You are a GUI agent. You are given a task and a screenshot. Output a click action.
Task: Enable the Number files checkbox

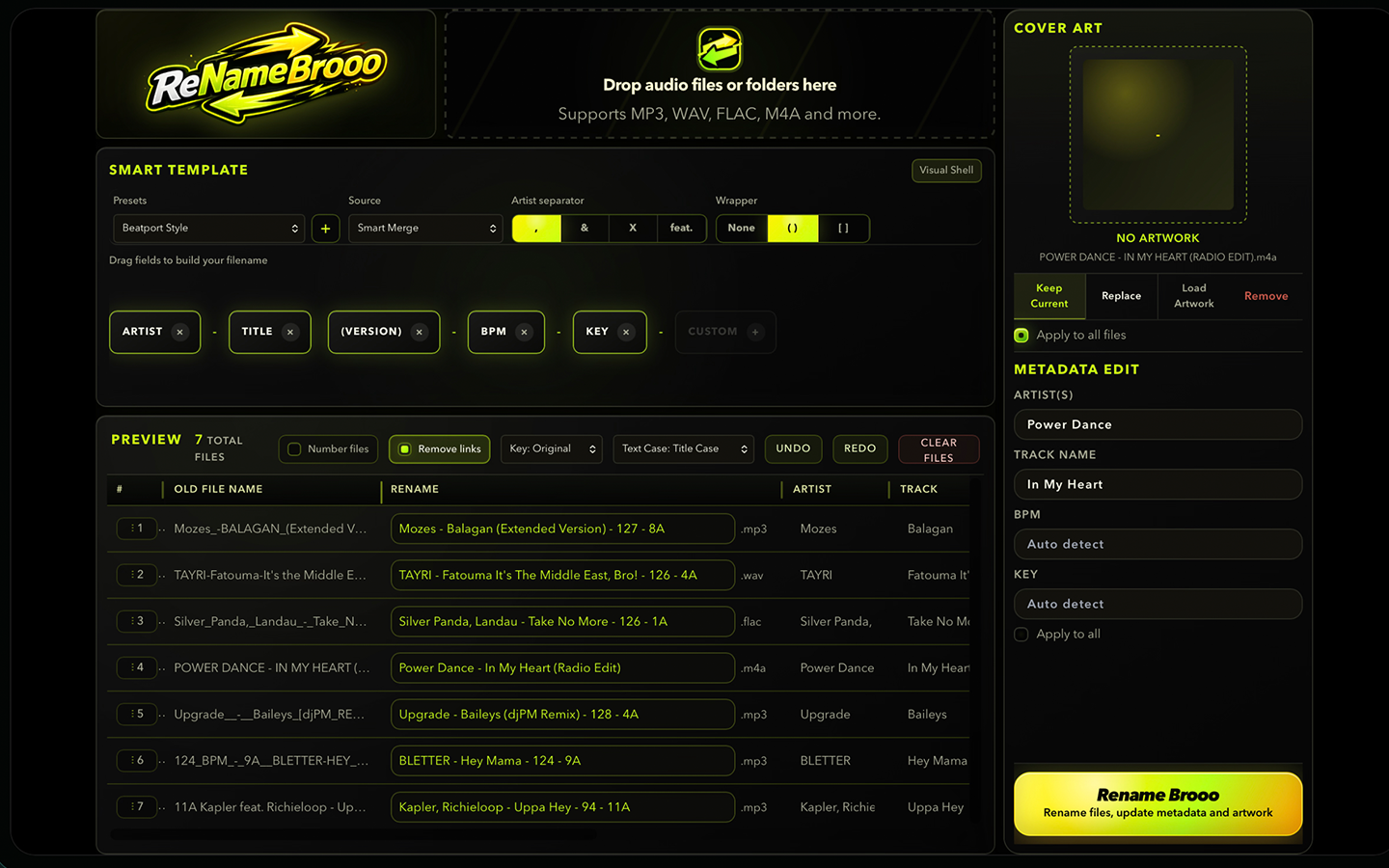coord(295,449)
